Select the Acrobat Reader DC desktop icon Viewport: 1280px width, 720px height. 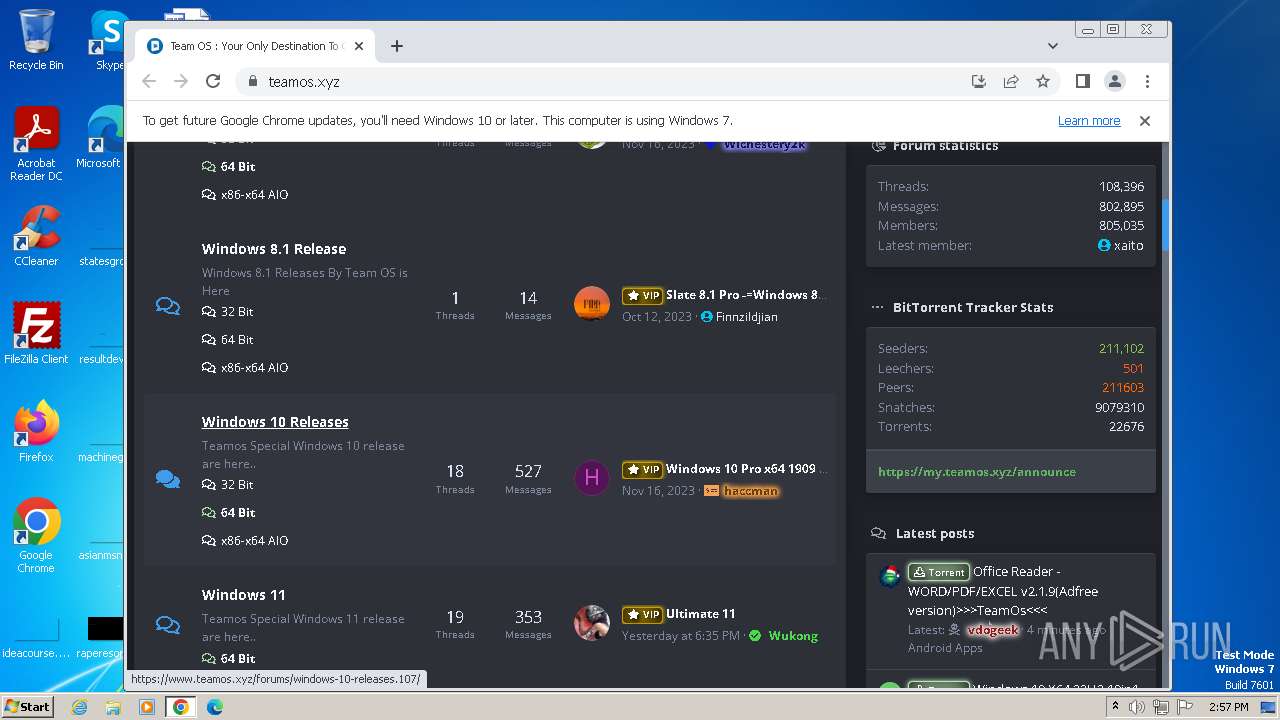coord(36,145)
